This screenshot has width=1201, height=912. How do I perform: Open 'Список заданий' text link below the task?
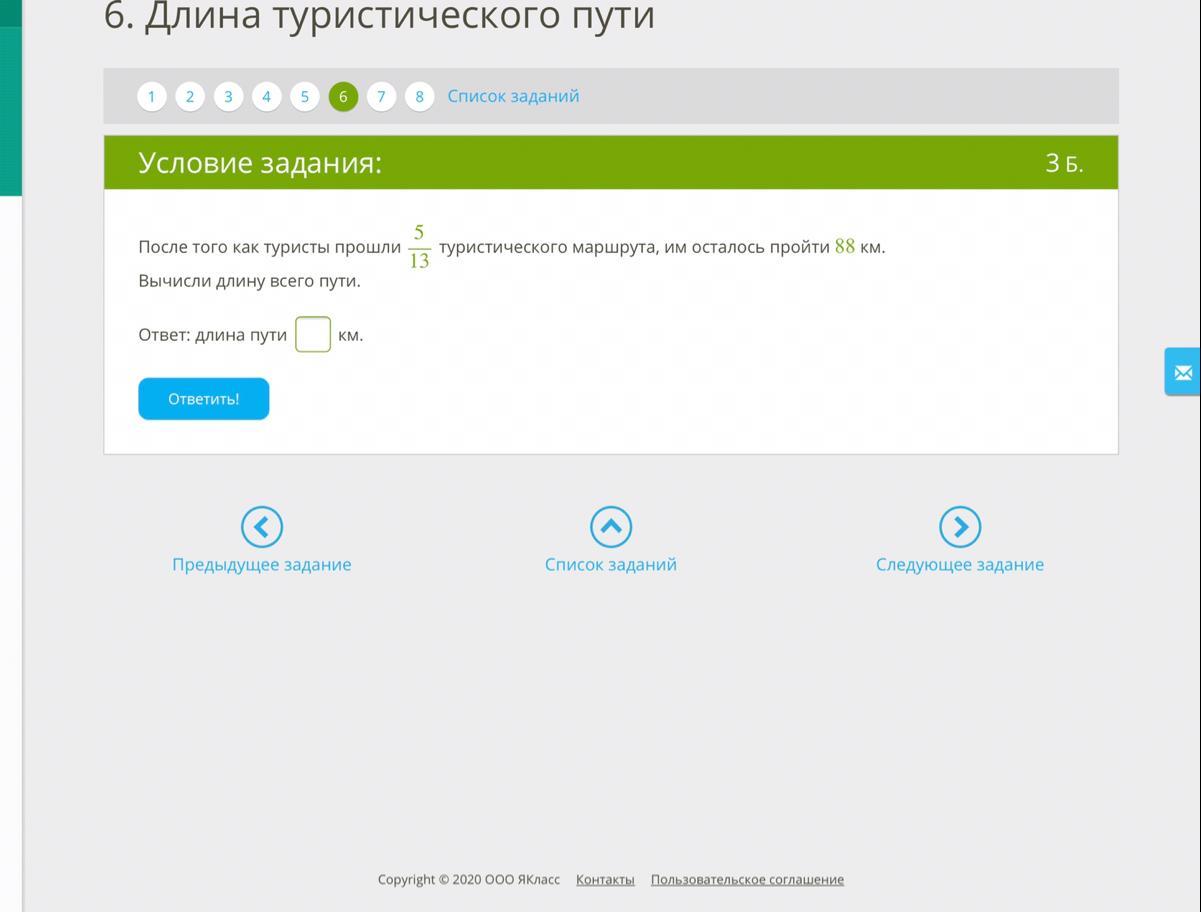611,564
